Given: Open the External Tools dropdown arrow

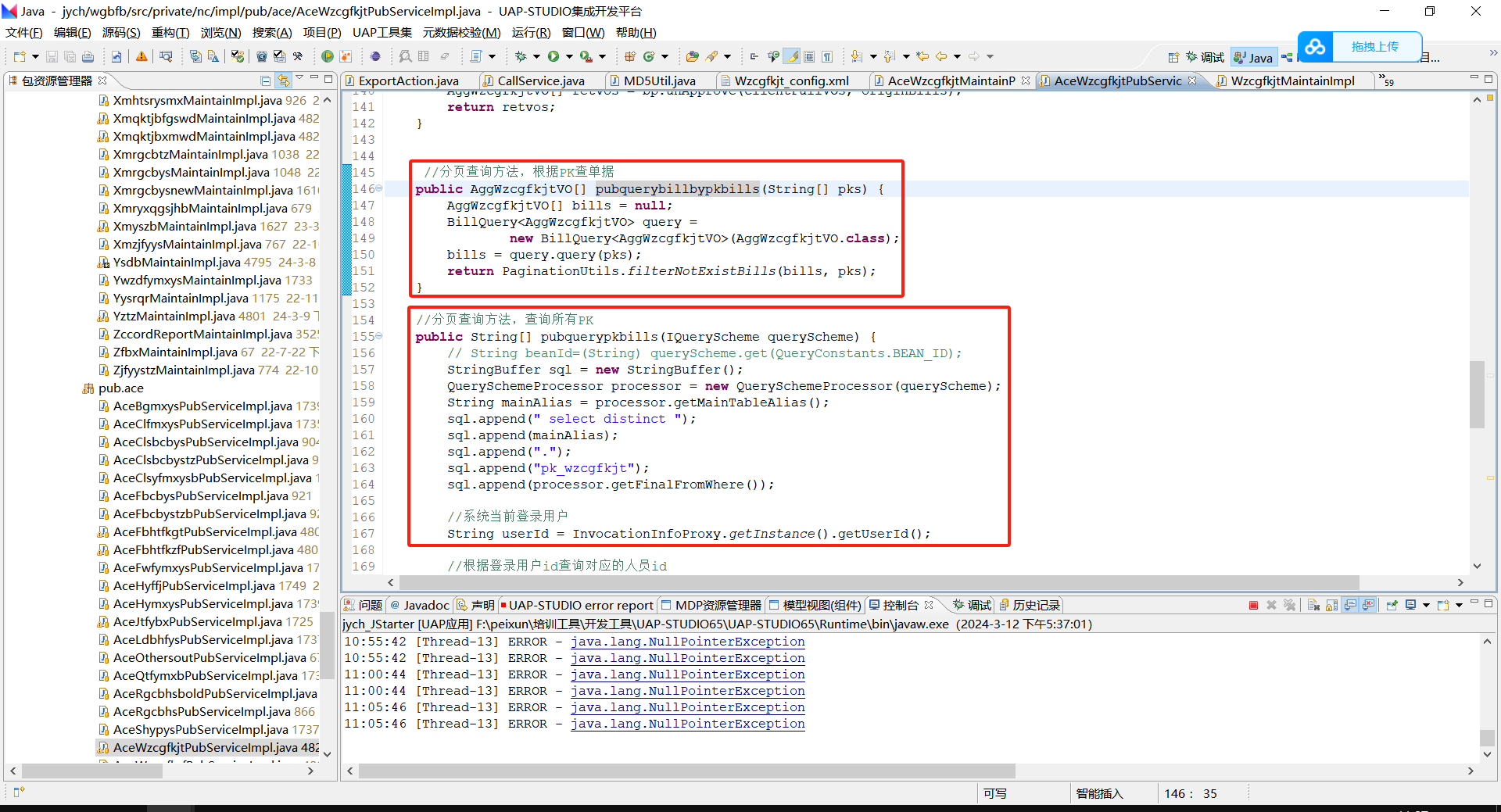Looking at the screenshot, I should point(602,56).
